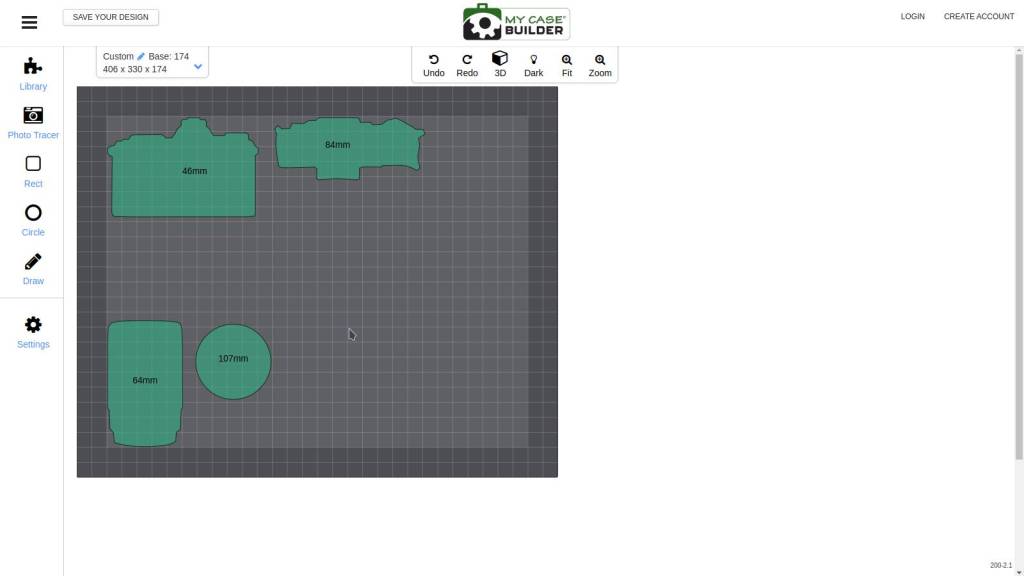
Task: Click the Zoom in tool
Action: [x=600, y=65]
